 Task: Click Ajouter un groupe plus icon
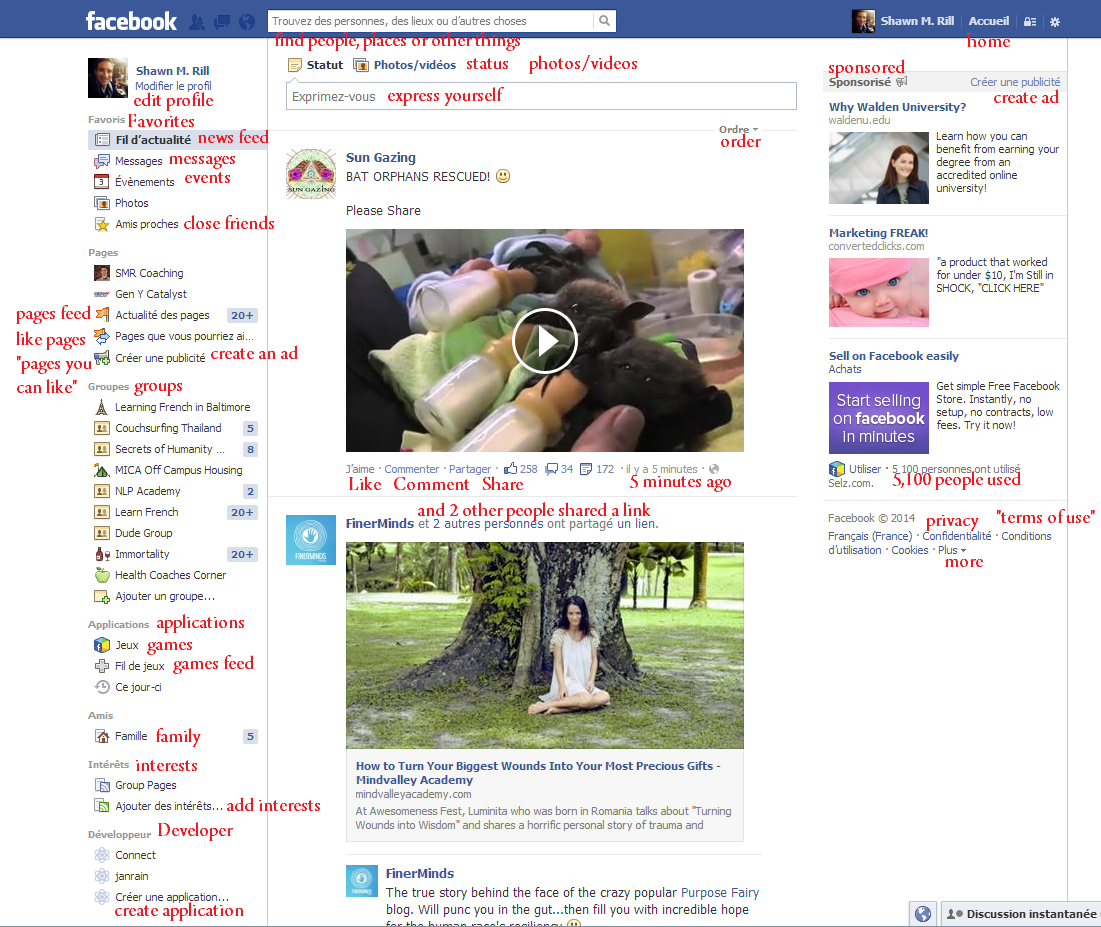click(102, 596)
